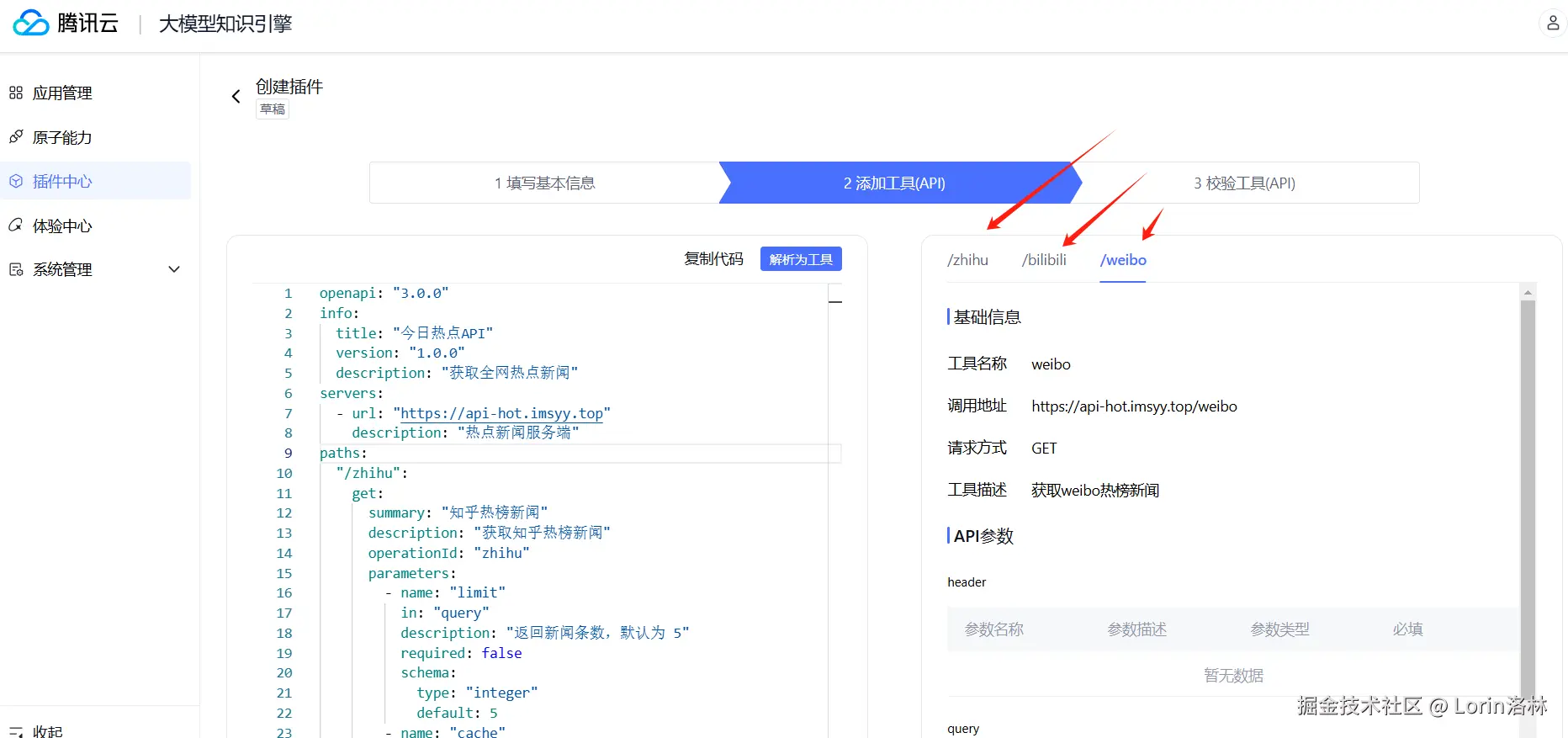Click the 参数描述 column header
This screenshot has height=738, width=1568.
pos(1137,629)
